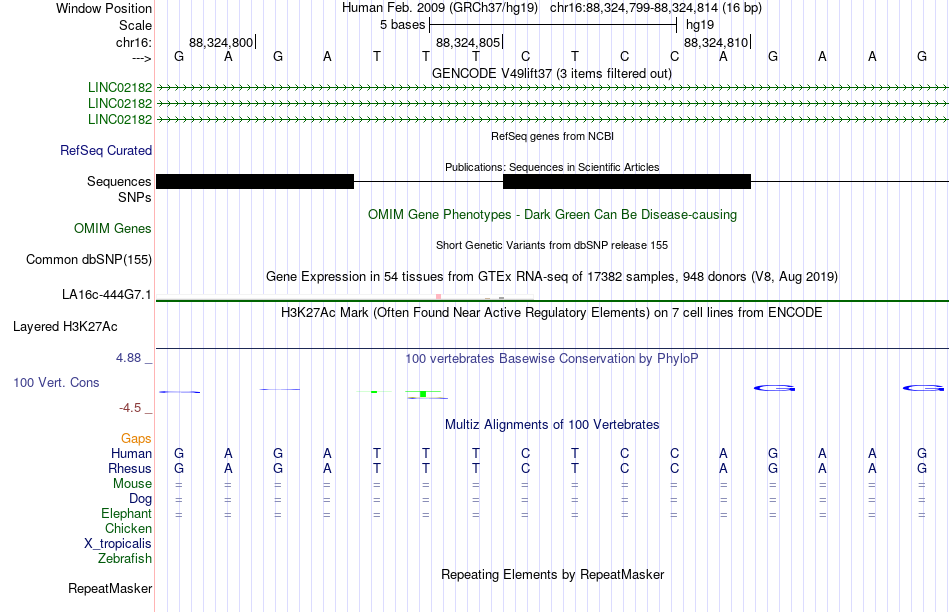Screen dimensions: 950x612
Task: Click the 88,324,800 coordinate marker
Action: click(x=221, y=42)
